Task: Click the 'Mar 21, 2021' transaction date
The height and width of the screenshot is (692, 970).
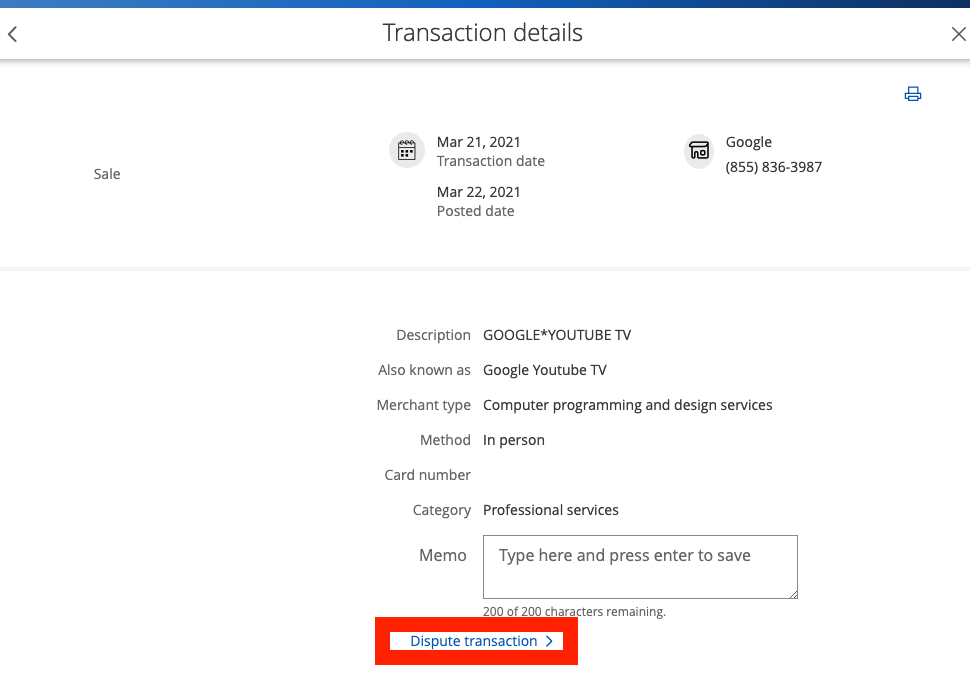Action: pyautogui.click(x=479, y=142)
